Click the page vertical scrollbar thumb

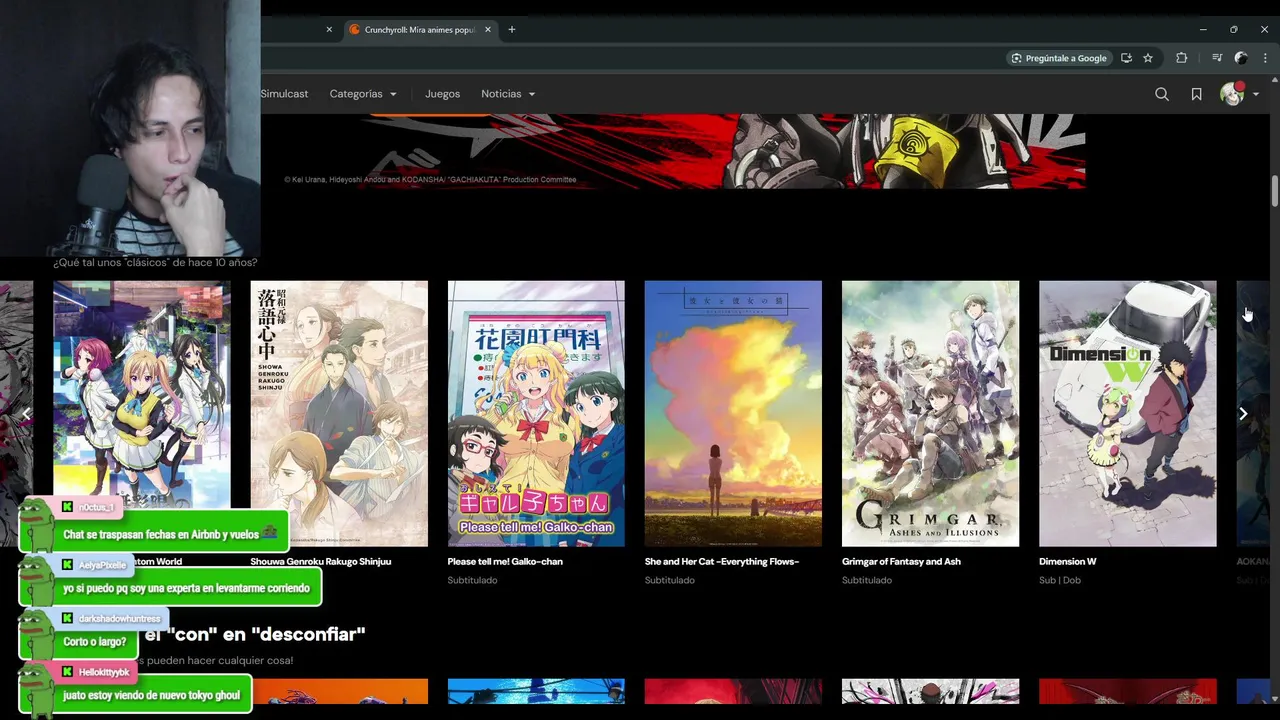(x=1274, y=191)
